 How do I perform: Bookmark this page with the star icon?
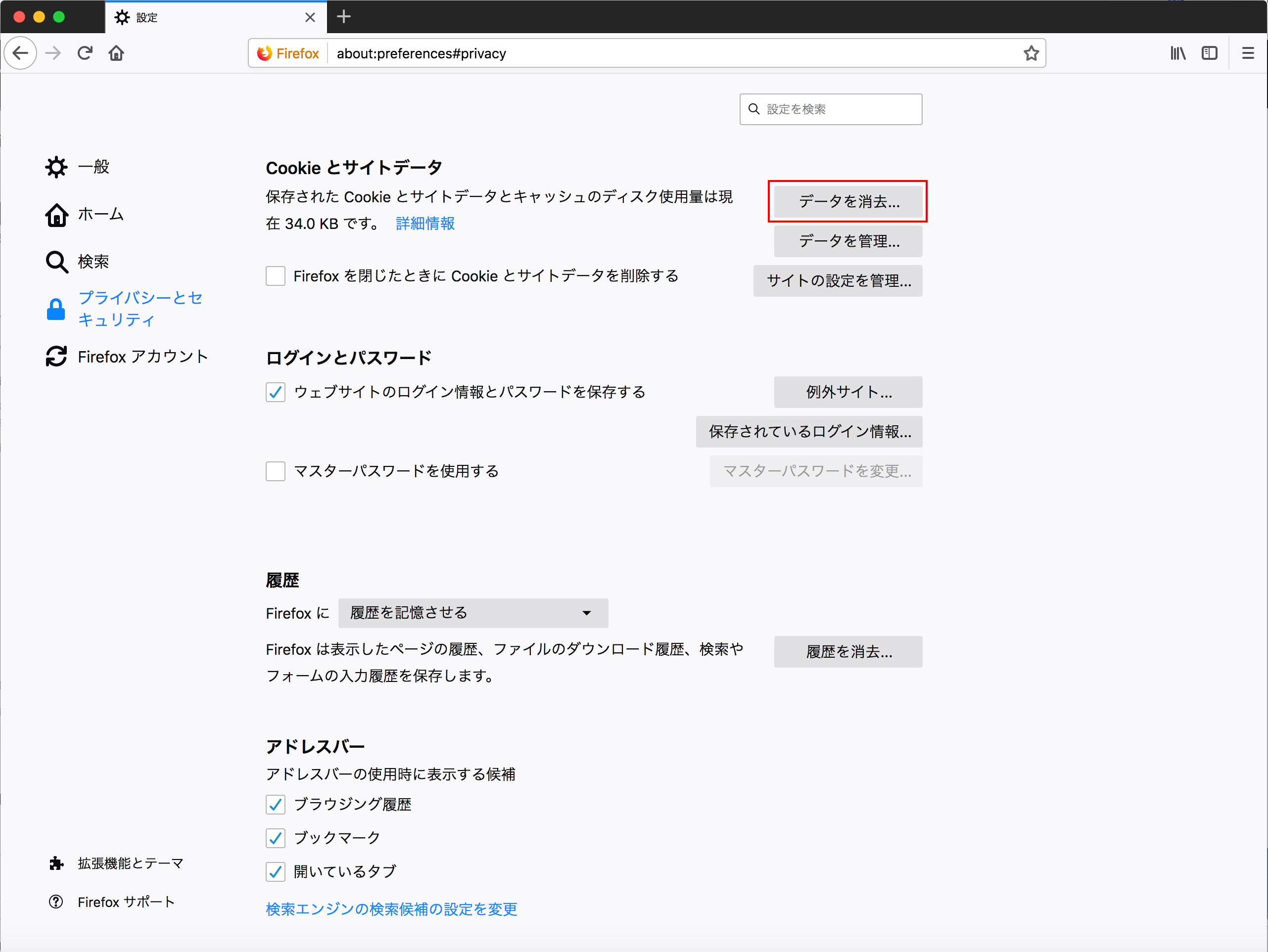[1031, 53]
